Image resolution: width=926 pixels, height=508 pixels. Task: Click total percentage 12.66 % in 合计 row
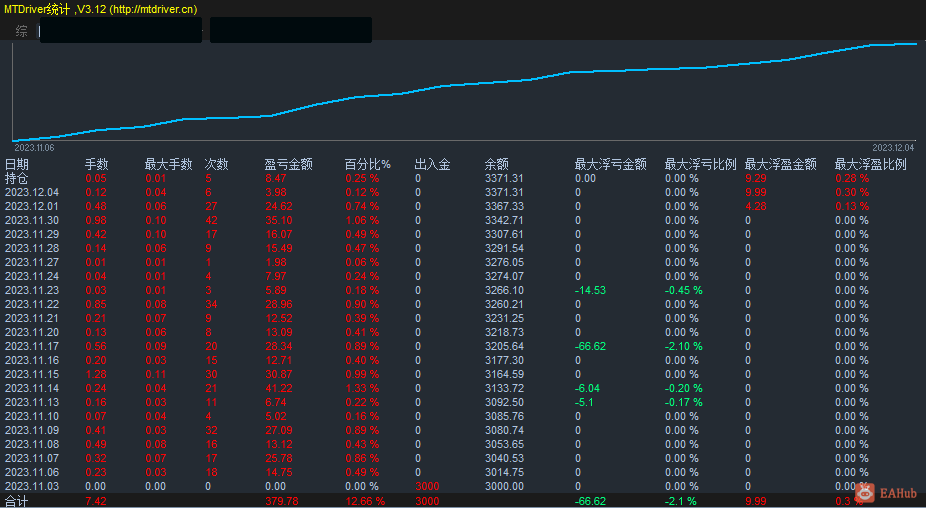click(364, 501)
